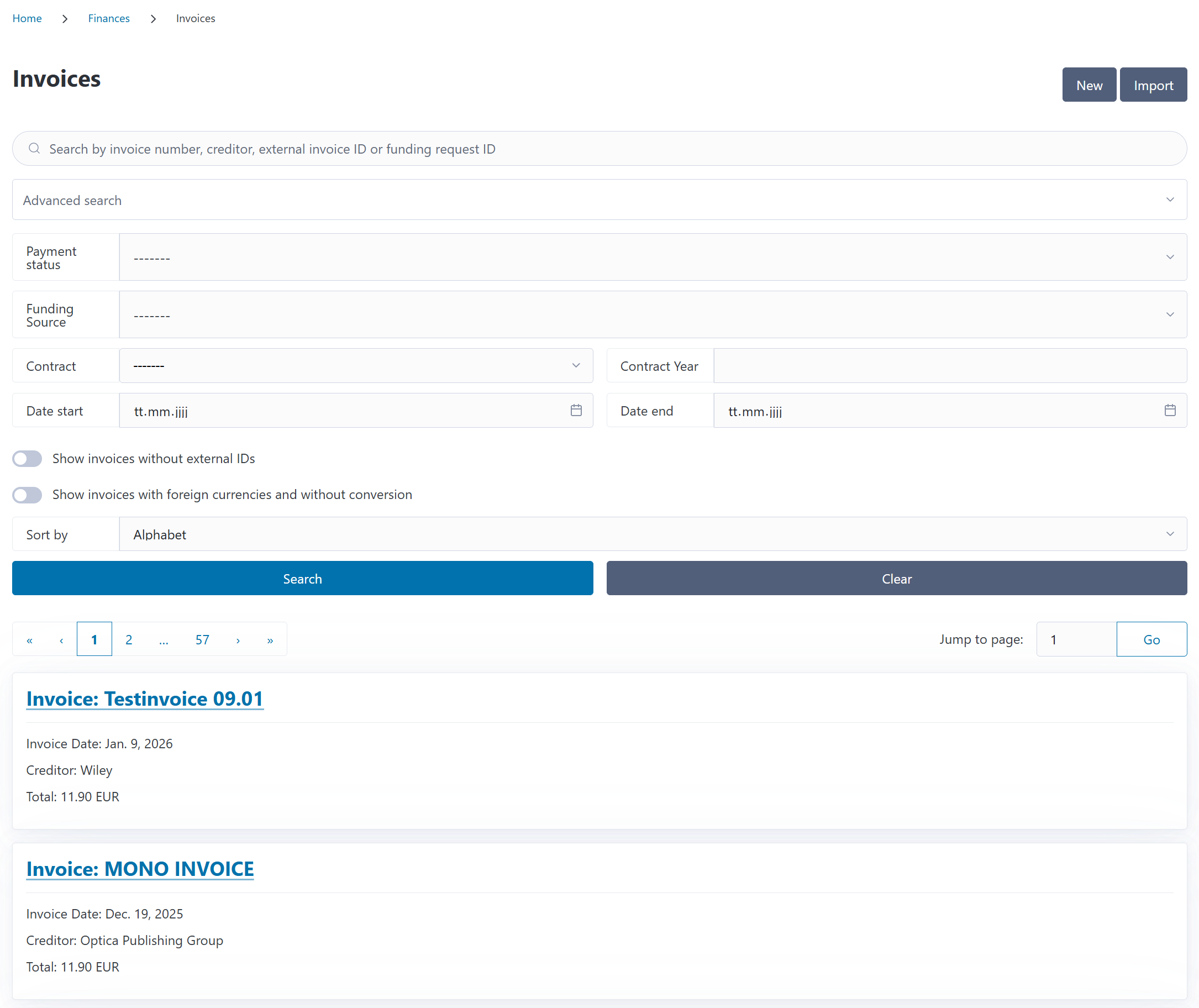Image resolution: width=1199 pixels, height=1008 pixels.
Task: Toggle foreign currencies without conversion switch
Action: pos(28,494)
